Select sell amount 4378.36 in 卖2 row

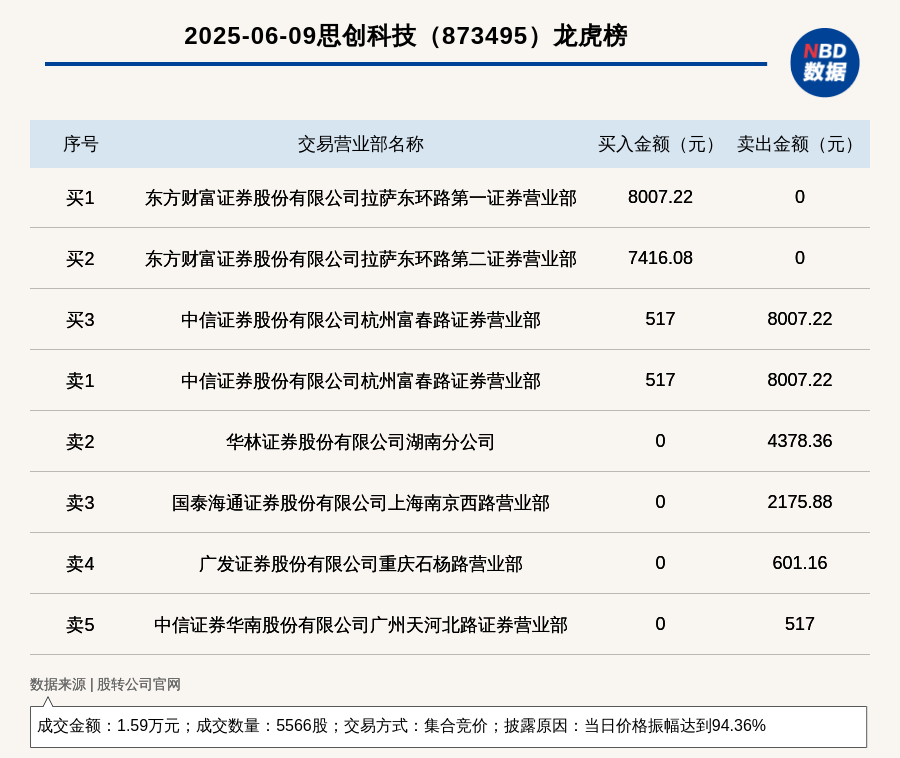pyautogui.click(x=800, y=441)
